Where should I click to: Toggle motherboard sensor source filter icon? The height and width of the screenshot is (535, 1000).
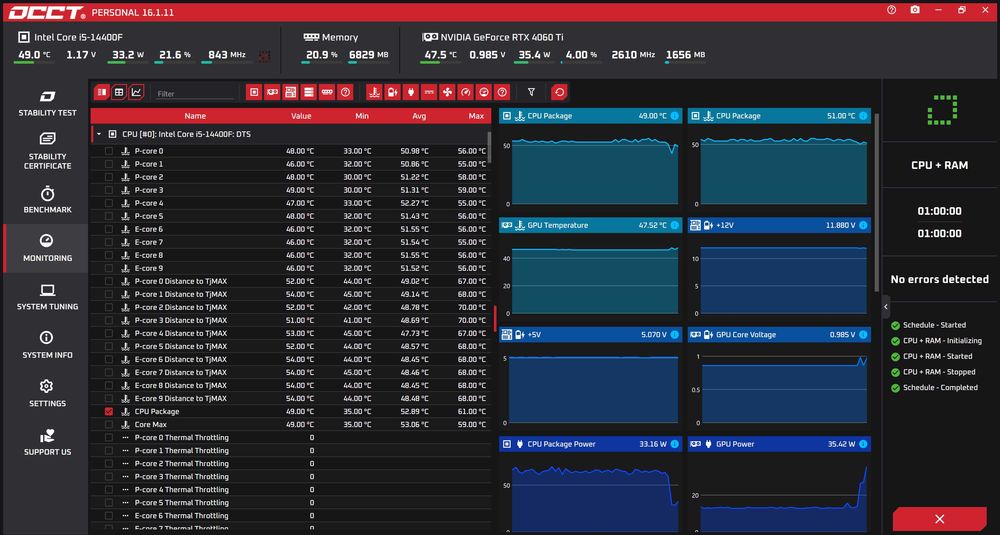(290, 92)
